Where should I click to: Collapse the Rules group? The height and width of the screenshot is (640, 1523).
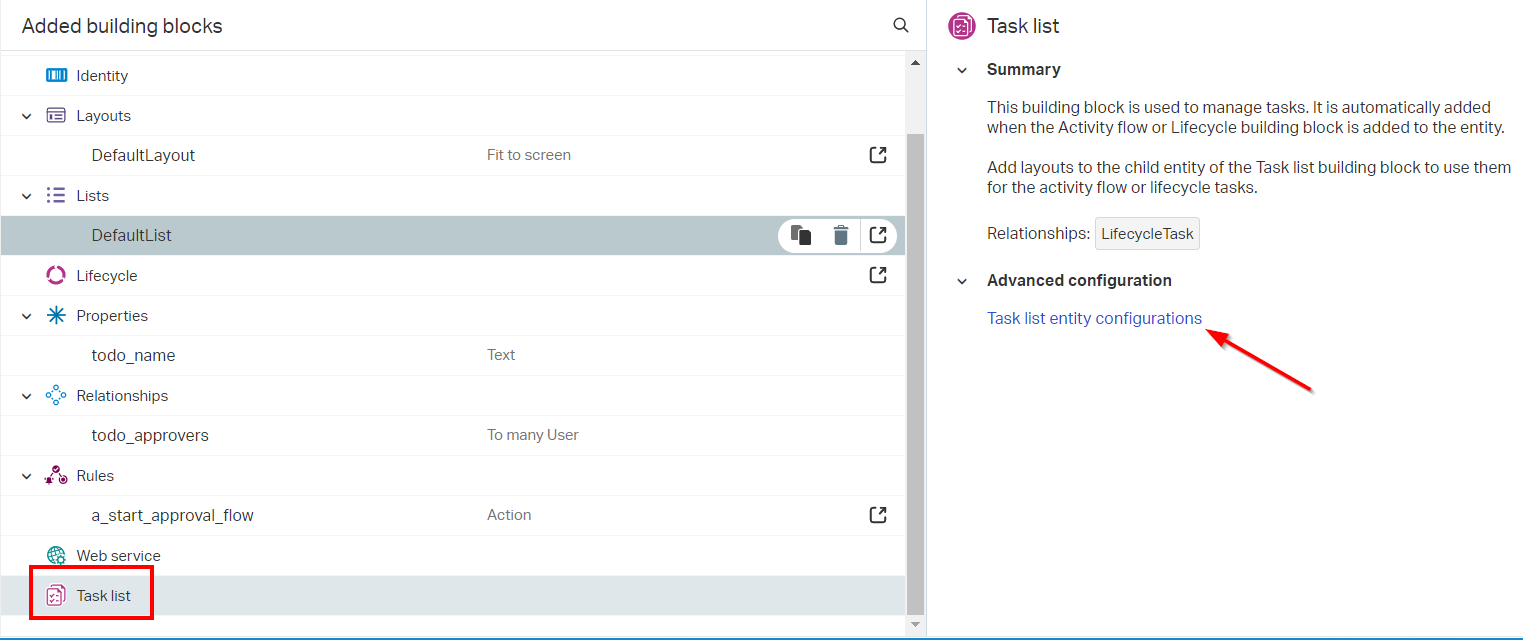tap(27, 476)
